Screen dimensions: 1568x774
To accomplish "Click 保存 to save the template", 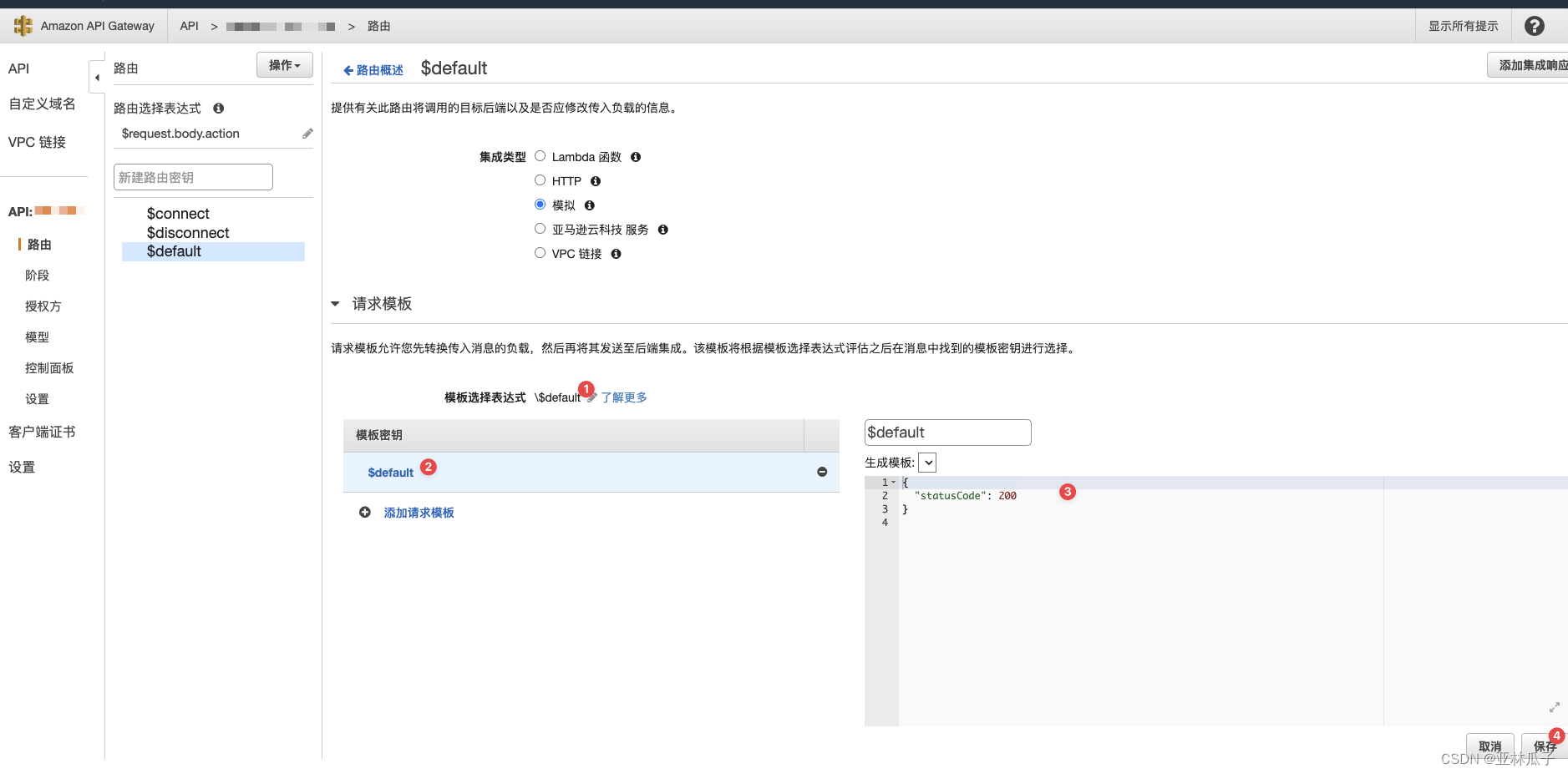I will click(x=1545, y=746).
